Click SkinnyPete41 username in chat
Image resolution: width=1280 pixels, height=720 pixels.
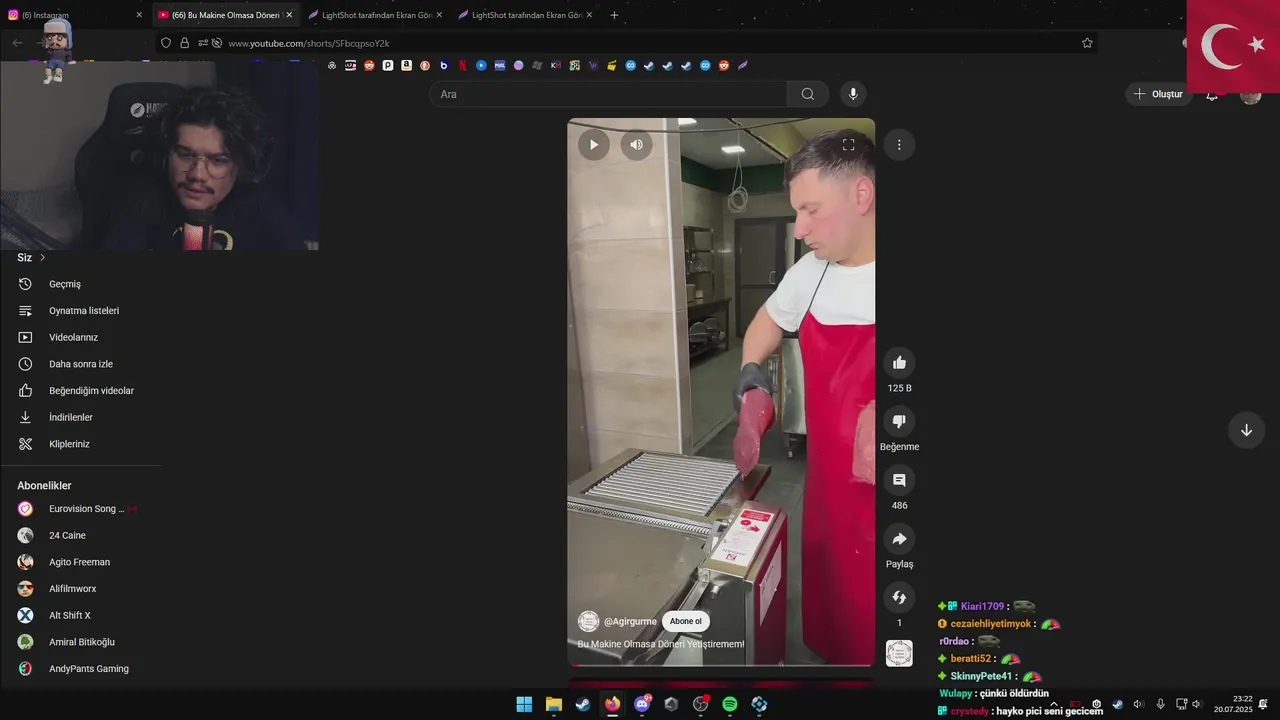pos(981,676)
